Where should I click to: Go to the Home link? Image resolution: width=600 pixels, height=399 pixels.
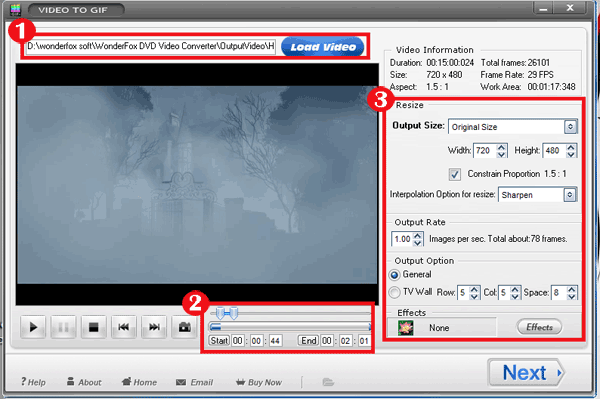139,382
